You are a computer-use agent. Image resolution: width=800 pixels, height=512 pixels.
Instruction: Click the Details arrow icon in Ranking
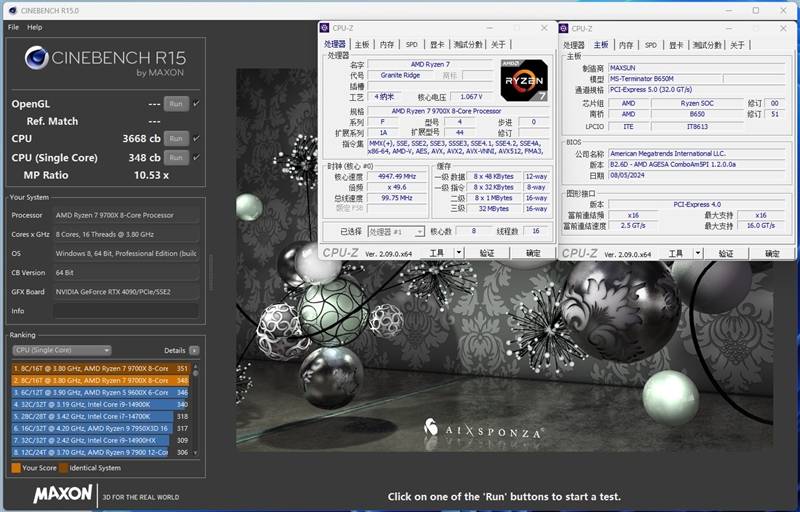(194, 351)
